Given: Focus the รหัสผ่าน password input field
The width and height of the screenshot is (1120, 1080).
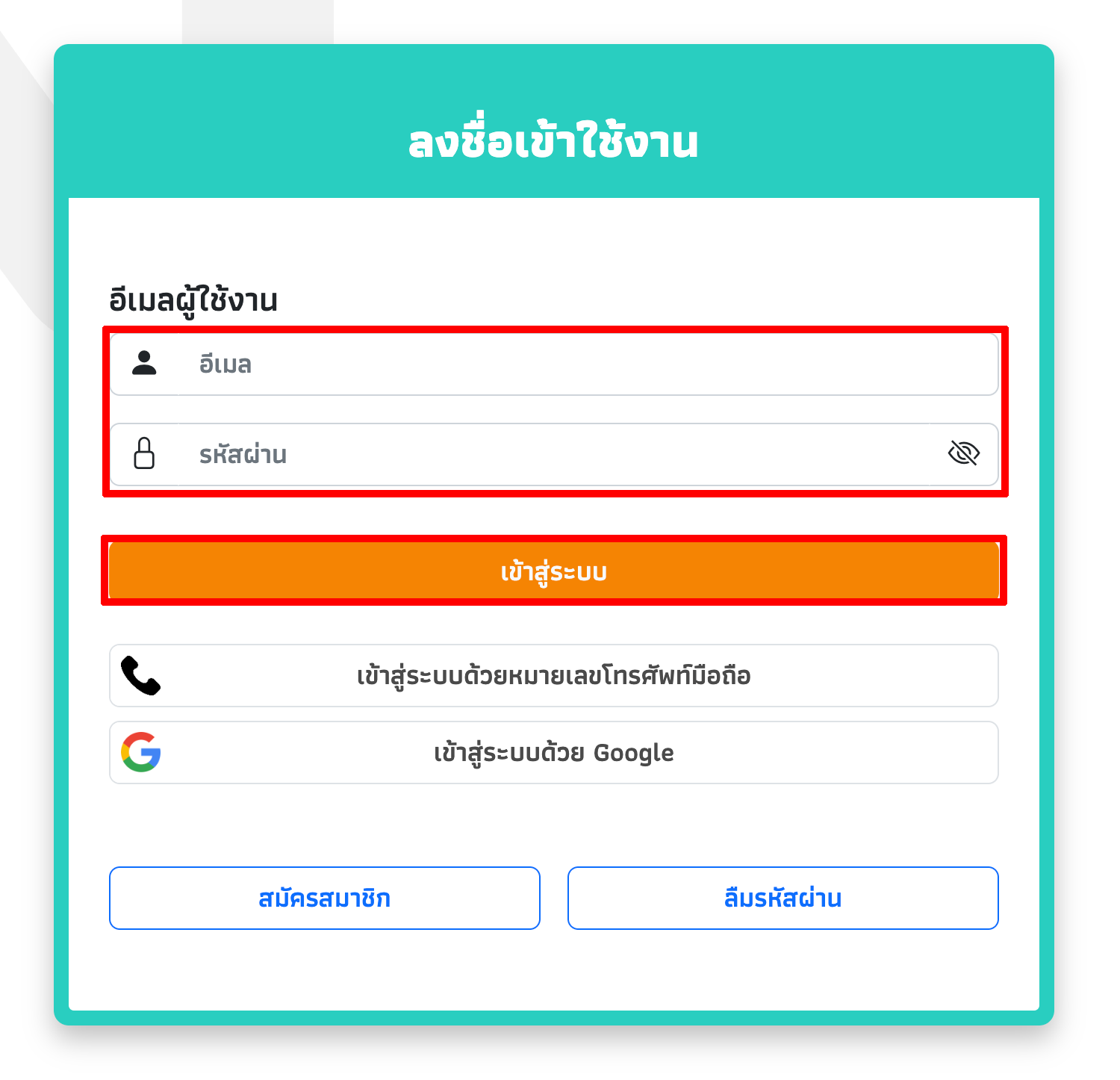Looking at the screenshot, I should pos(553,454).
